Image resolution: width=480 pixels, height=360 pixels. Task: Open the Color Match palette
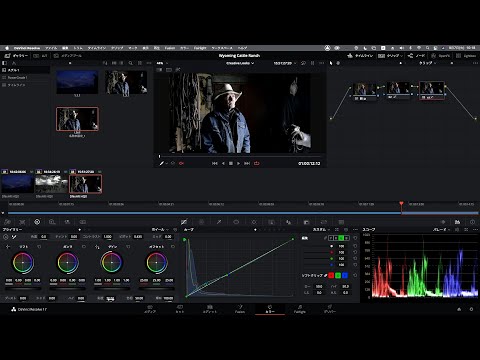[22, 222]
